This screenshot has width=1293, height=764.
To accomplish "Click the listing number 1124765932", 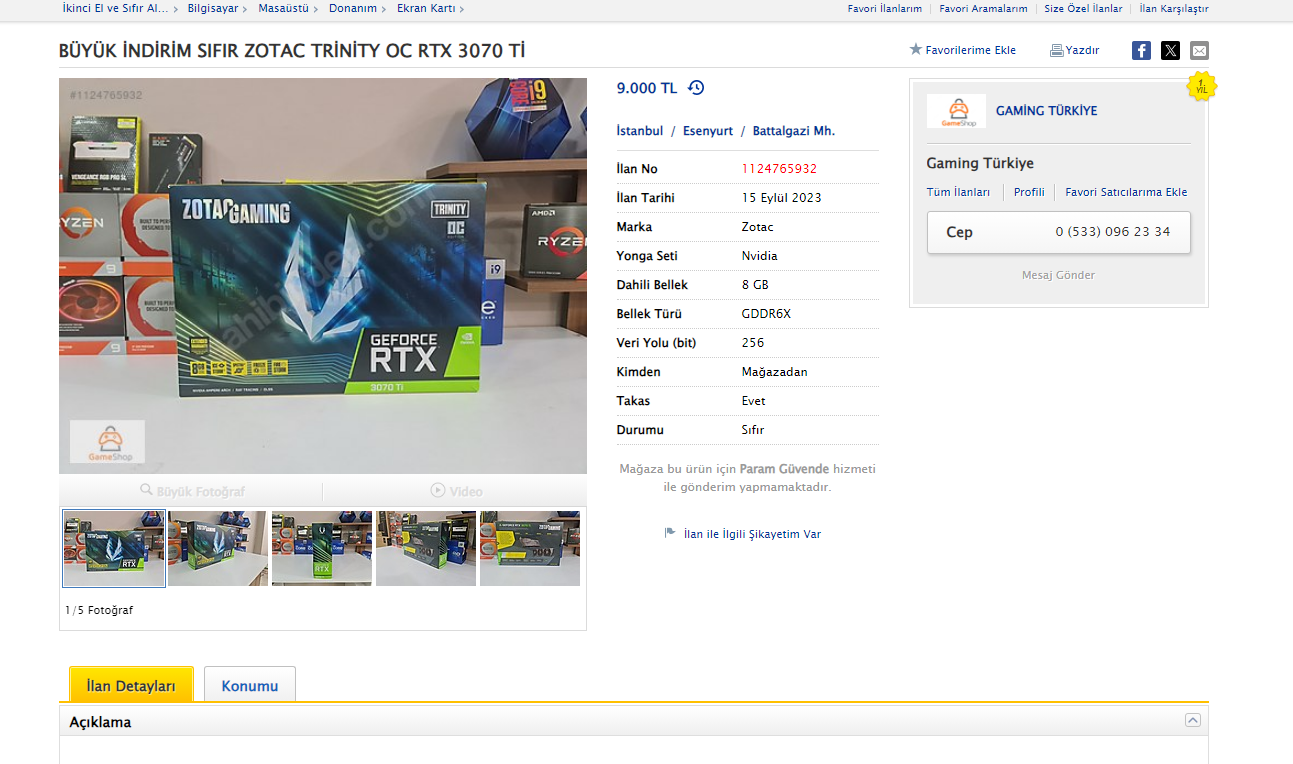I will [x=779, y=169].
